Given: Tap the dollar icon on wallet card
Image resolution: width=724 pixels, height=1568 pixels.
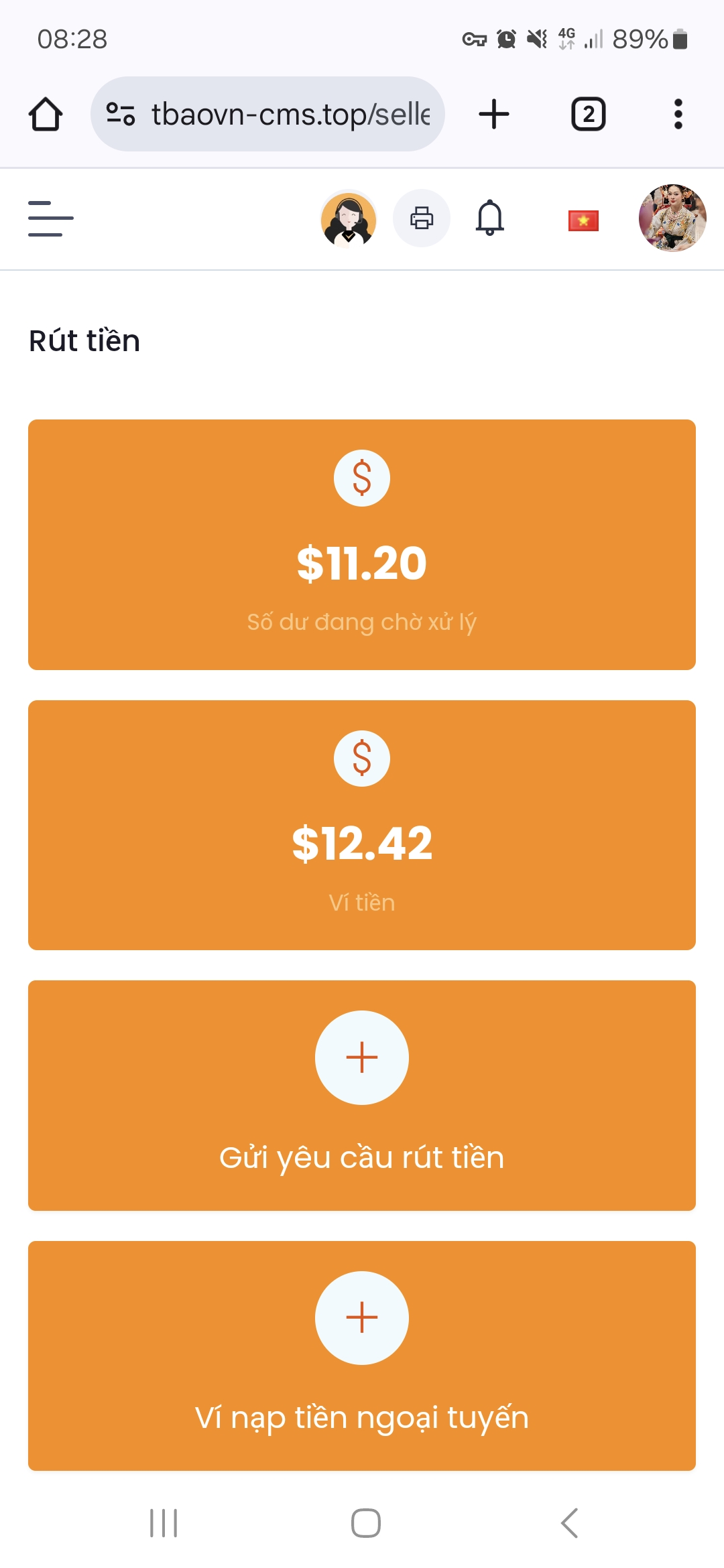Looking at the screenshot, I should 362,759.
